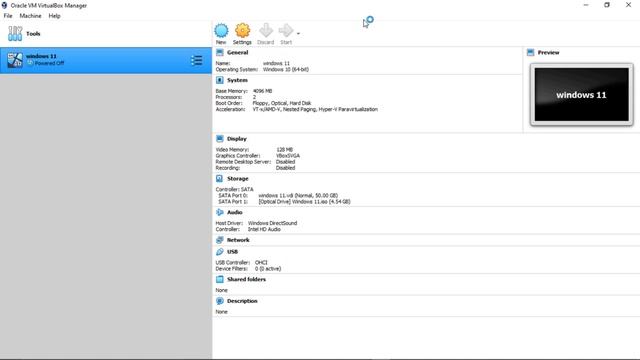Click the Preview panel icon
The width and height of the screenshot is (640, 360).
tap(530, 52)
